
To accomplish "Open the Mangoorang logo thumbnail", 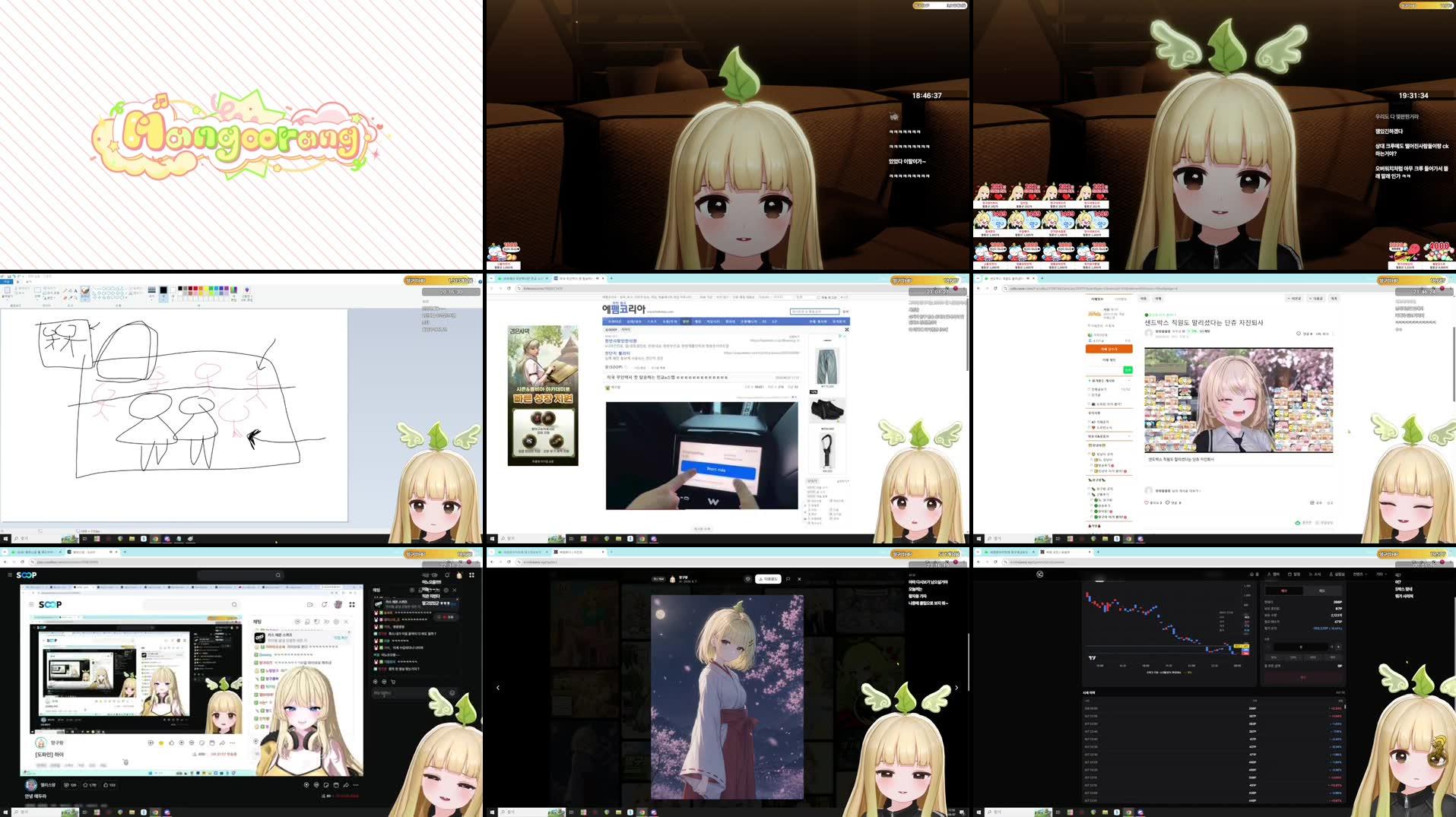I will point(241,135).
